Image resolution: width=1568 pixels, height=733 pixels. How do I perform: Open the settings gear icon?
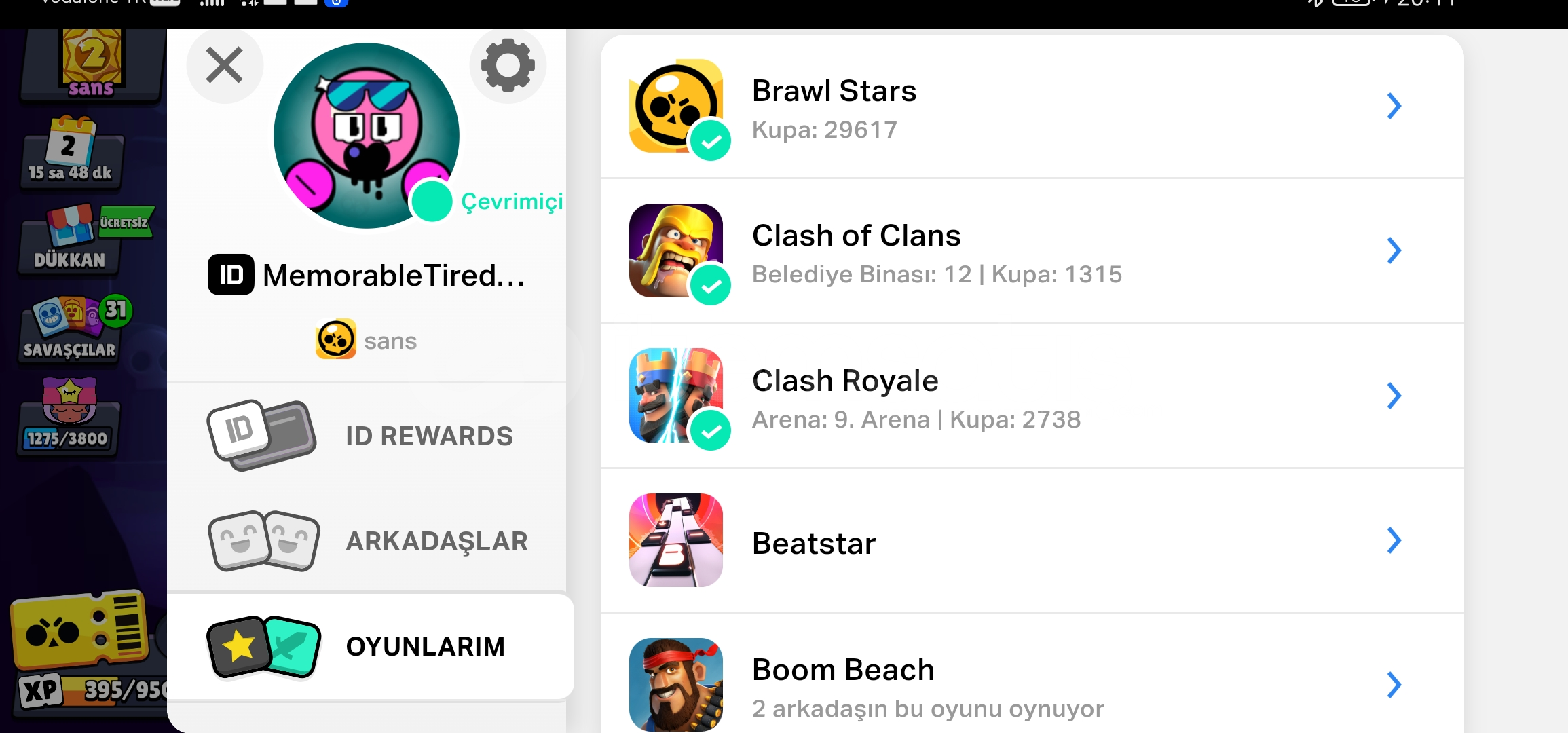508,65
